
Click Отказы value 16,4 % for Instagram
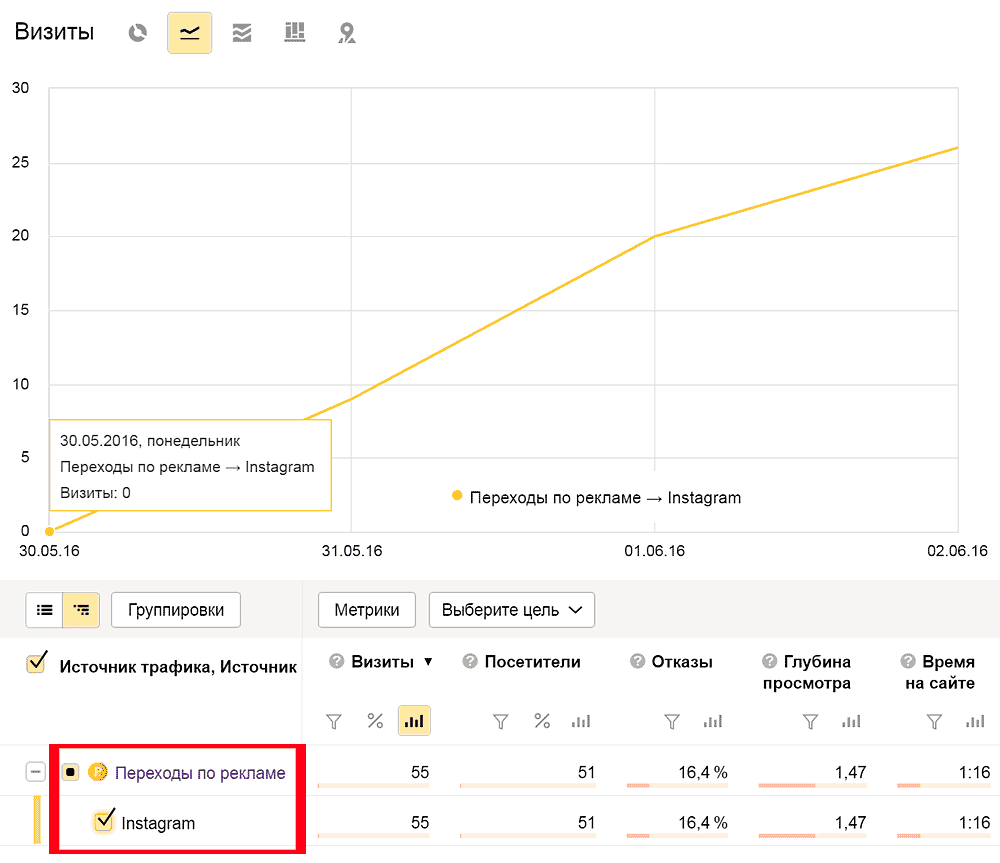click(703, 823)
